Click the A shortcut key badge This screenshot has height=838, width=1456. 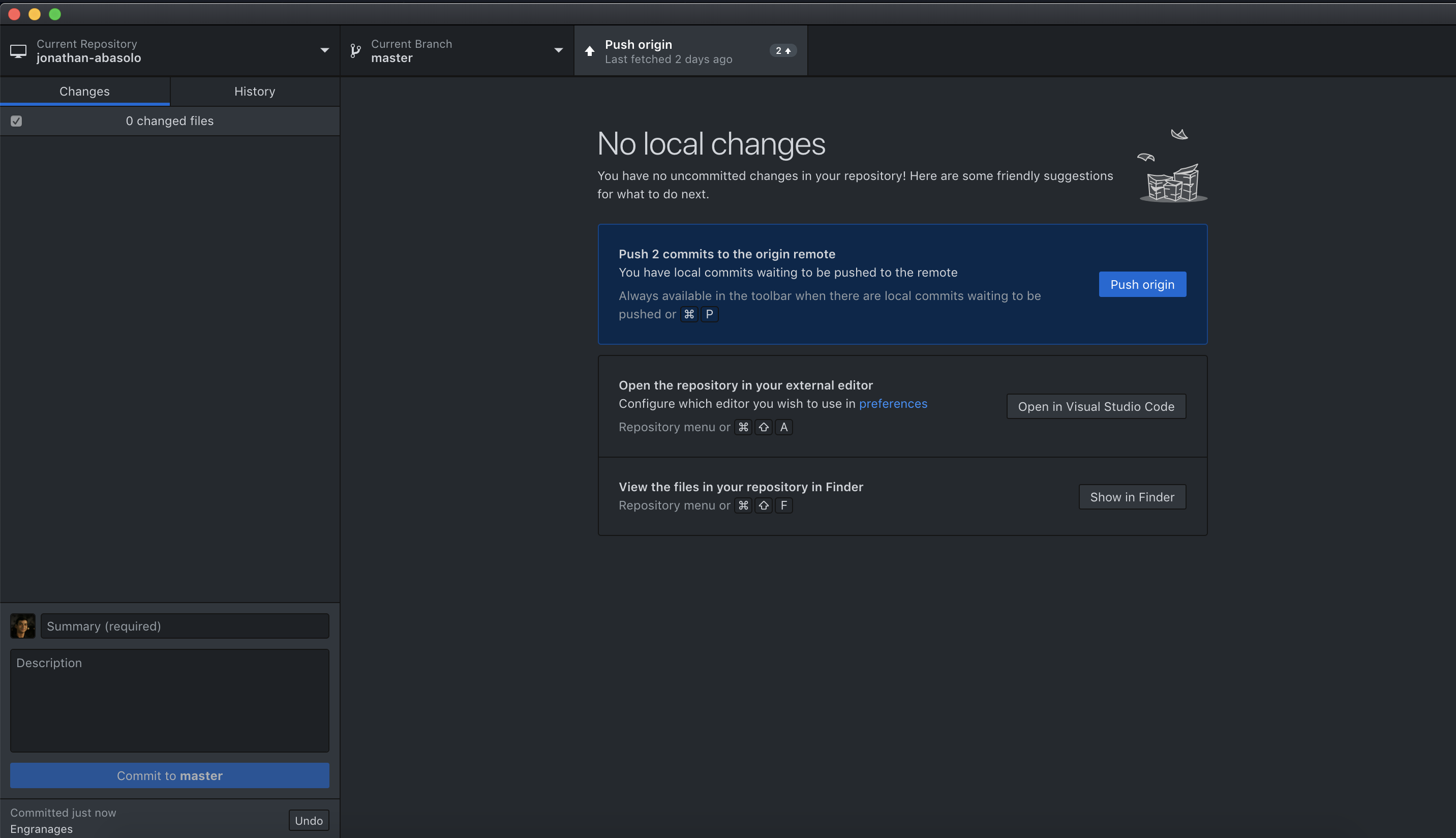click(x=783, y=427)
